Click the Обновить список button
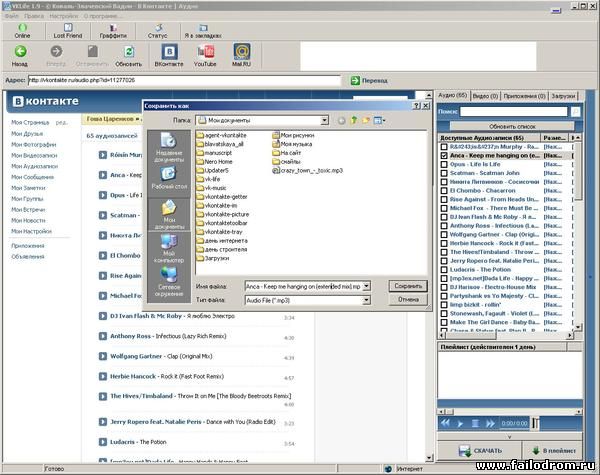 coord(512,126)
